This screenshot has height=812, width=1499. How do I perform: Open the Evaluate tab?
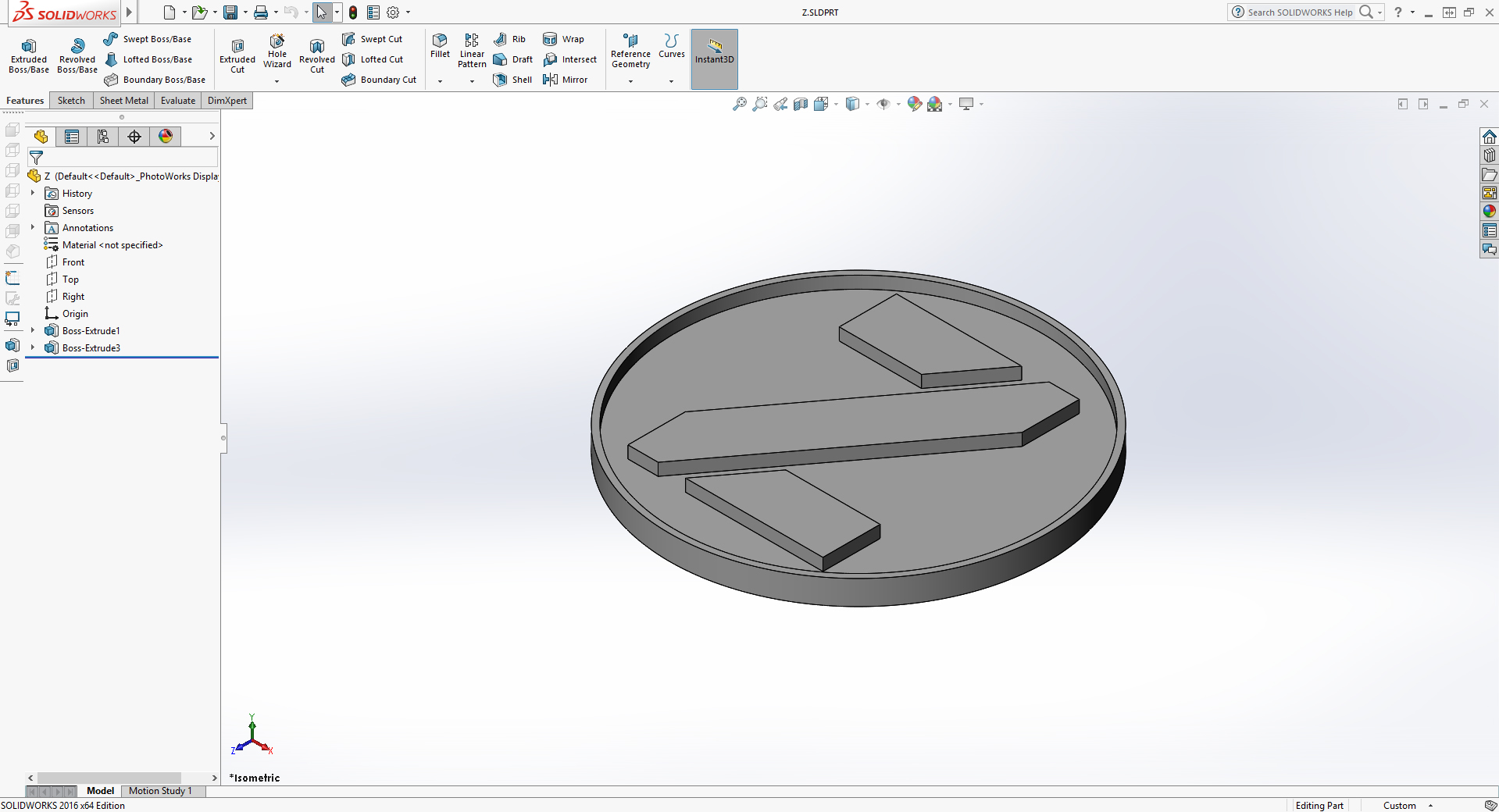coord(177,101)
